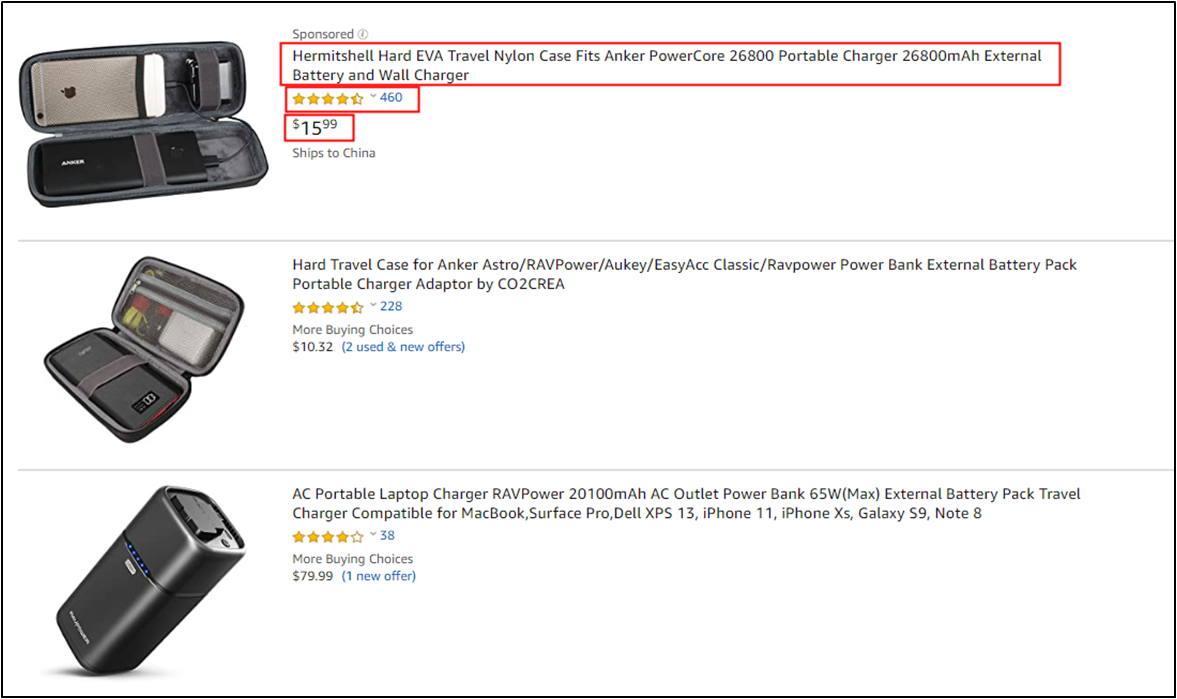Click the RAVPower charger star rating
Image resolution: width=1177 pixels, height=699 pixels.
328,536
